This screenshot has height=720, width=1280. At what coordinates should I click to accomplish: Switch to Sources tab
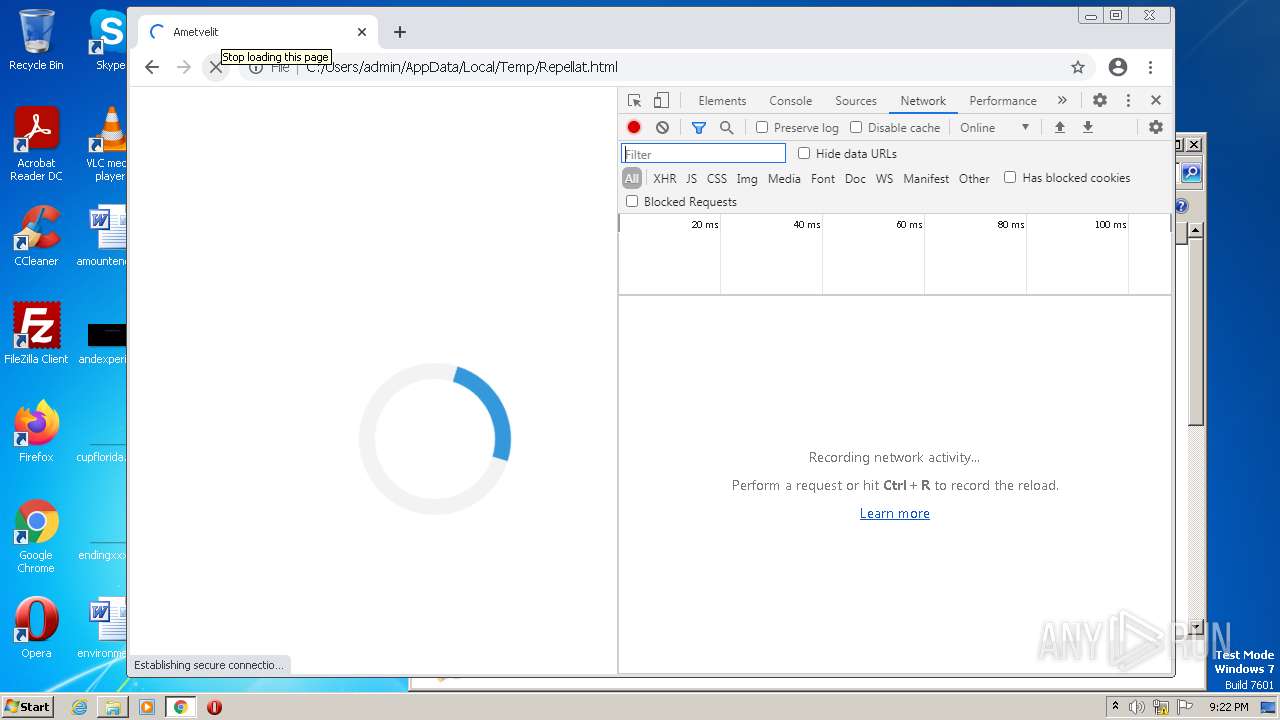[x=856, y=100]
